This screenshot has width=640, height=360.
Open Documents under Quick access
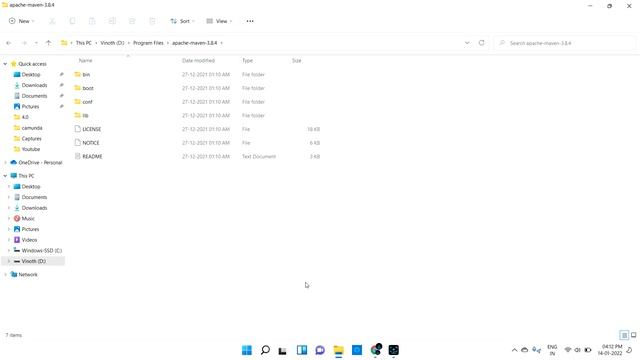[x=34, y=96]
